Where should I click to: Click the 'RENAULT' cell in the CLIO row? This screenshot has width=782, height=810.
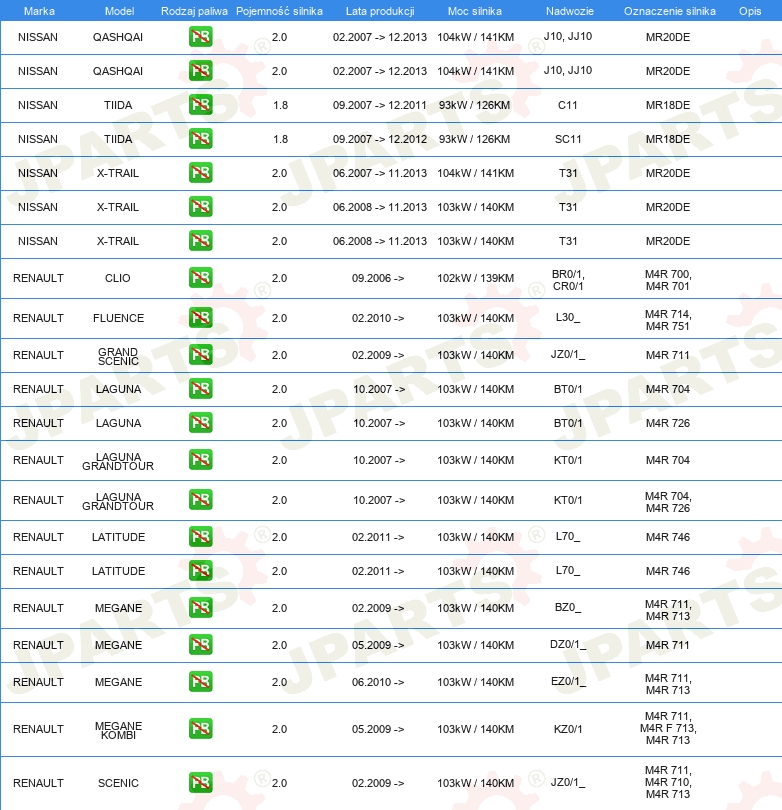38,278
